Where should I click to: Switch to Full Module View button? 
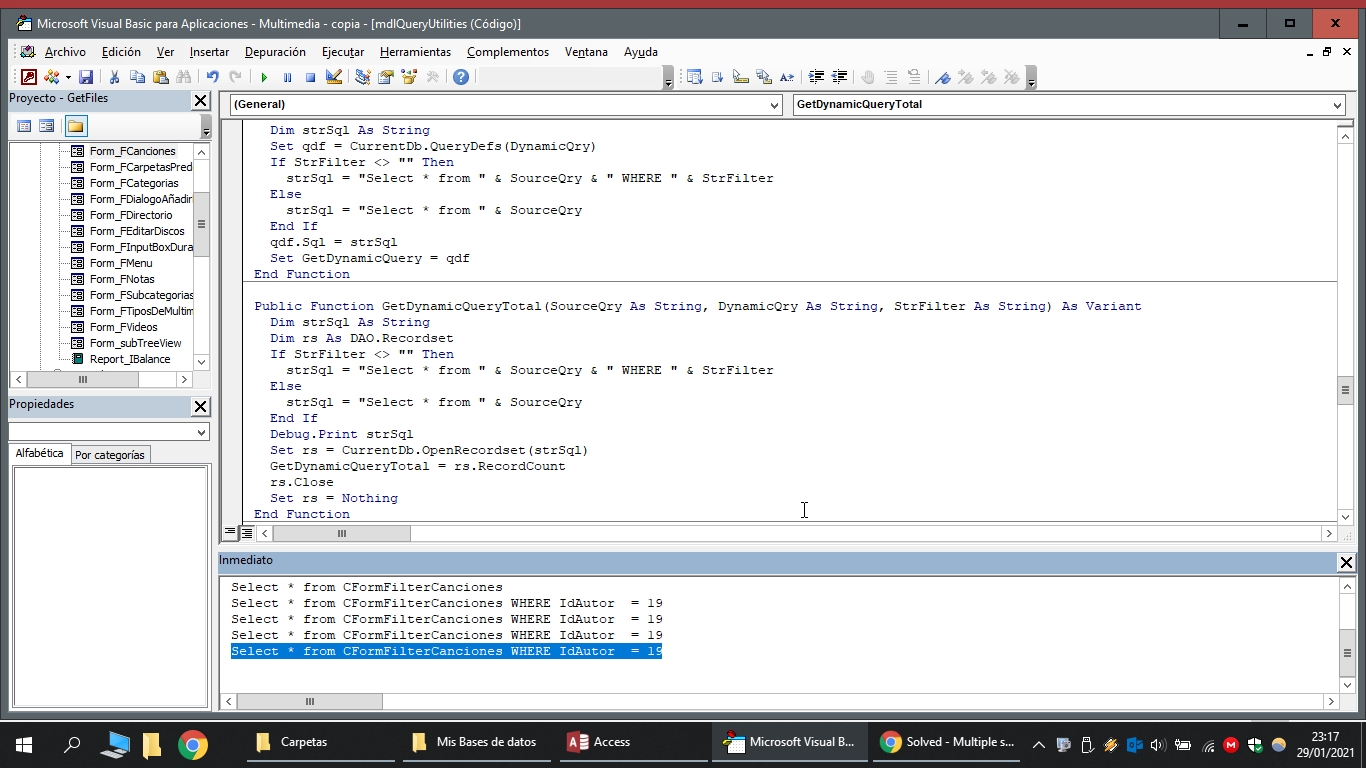click(247, 533)
